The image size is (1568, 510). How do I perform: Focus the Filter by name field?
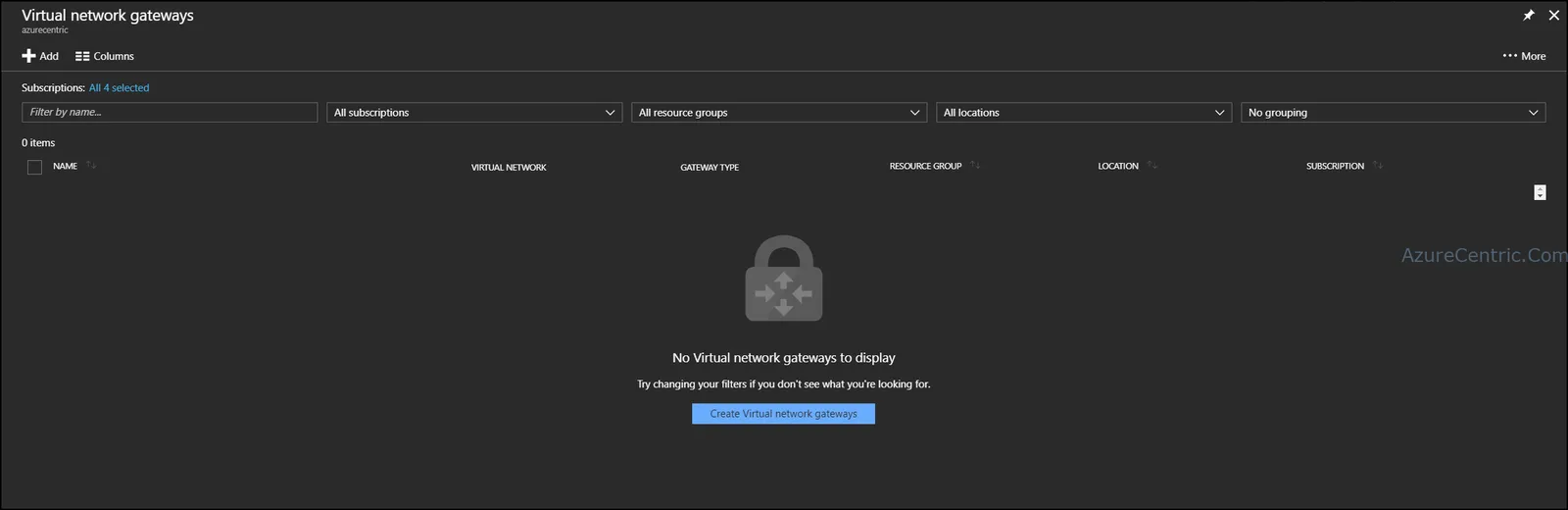point(170,112)
